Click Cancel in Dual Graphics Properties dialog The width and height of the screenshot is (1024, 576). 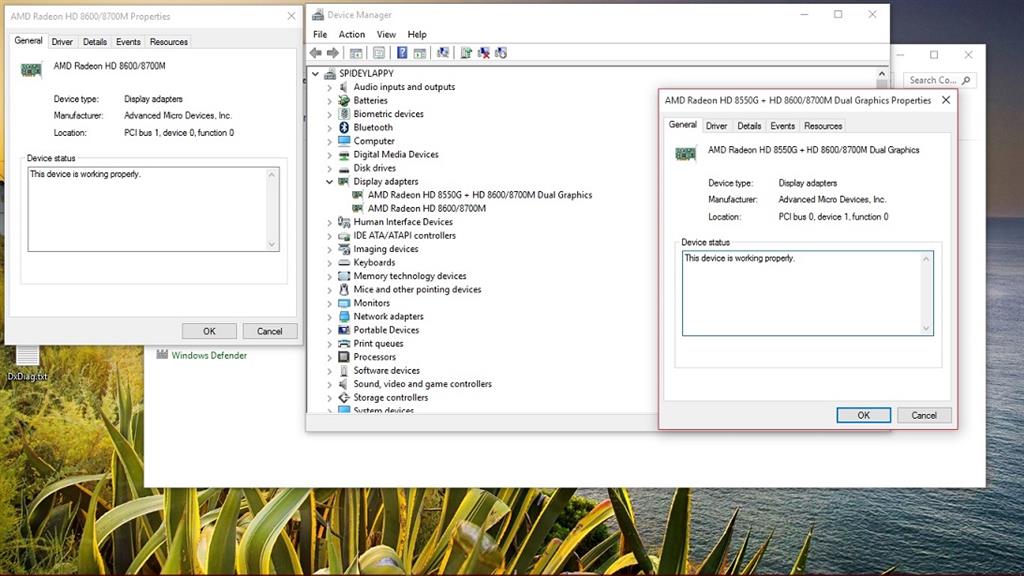point(924,415)
